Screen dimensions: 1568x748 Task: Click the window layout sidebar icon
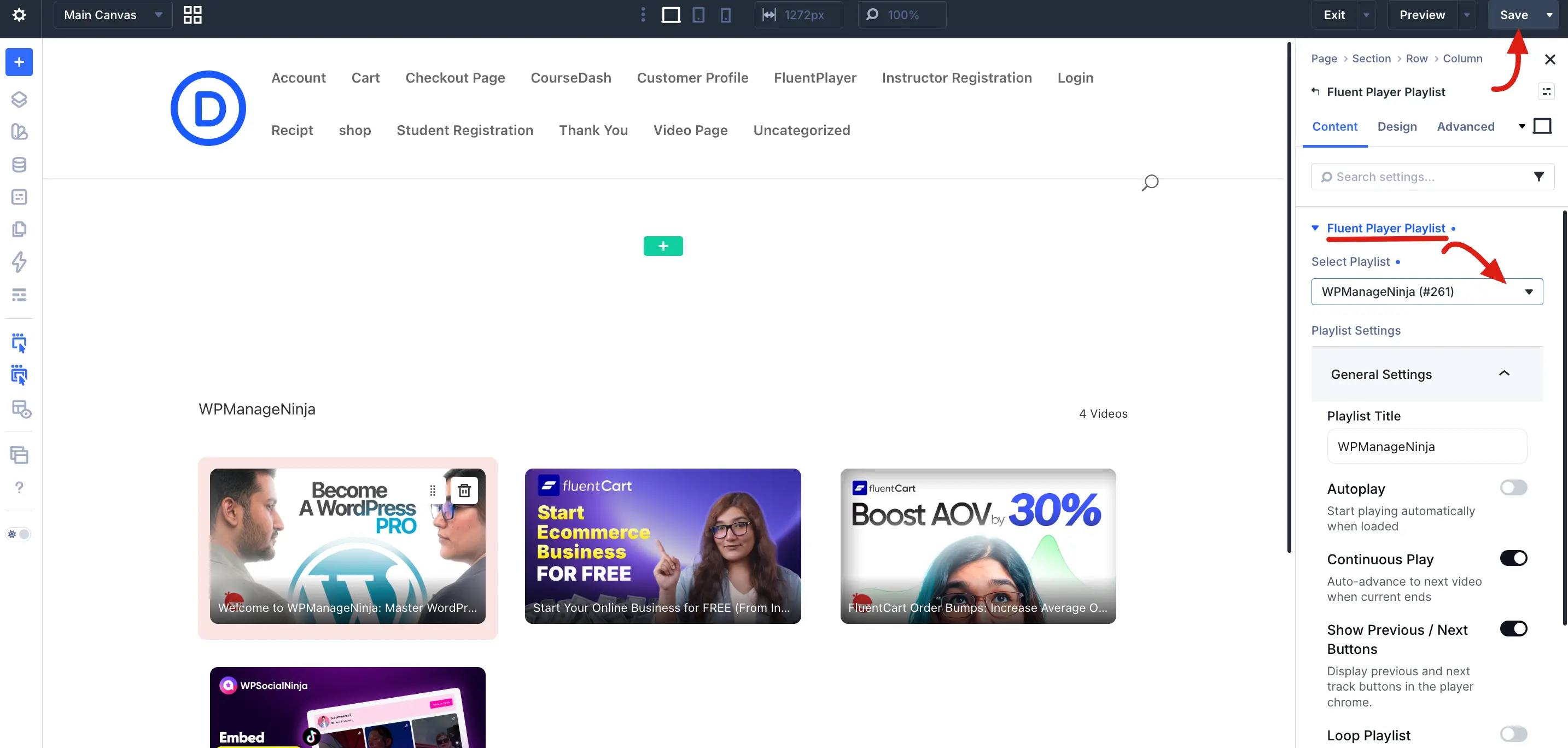click(x=19, y=454)
